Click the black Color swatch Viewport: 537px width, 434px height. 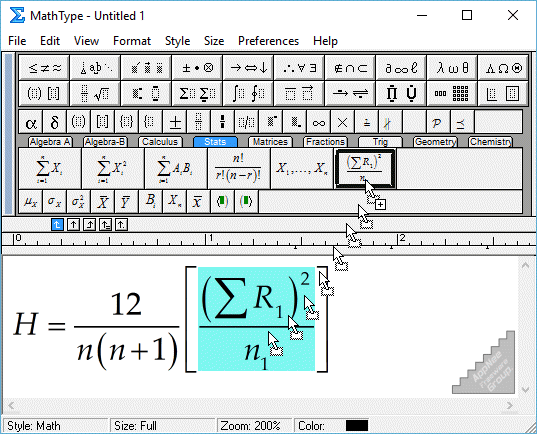coord(357,426)
